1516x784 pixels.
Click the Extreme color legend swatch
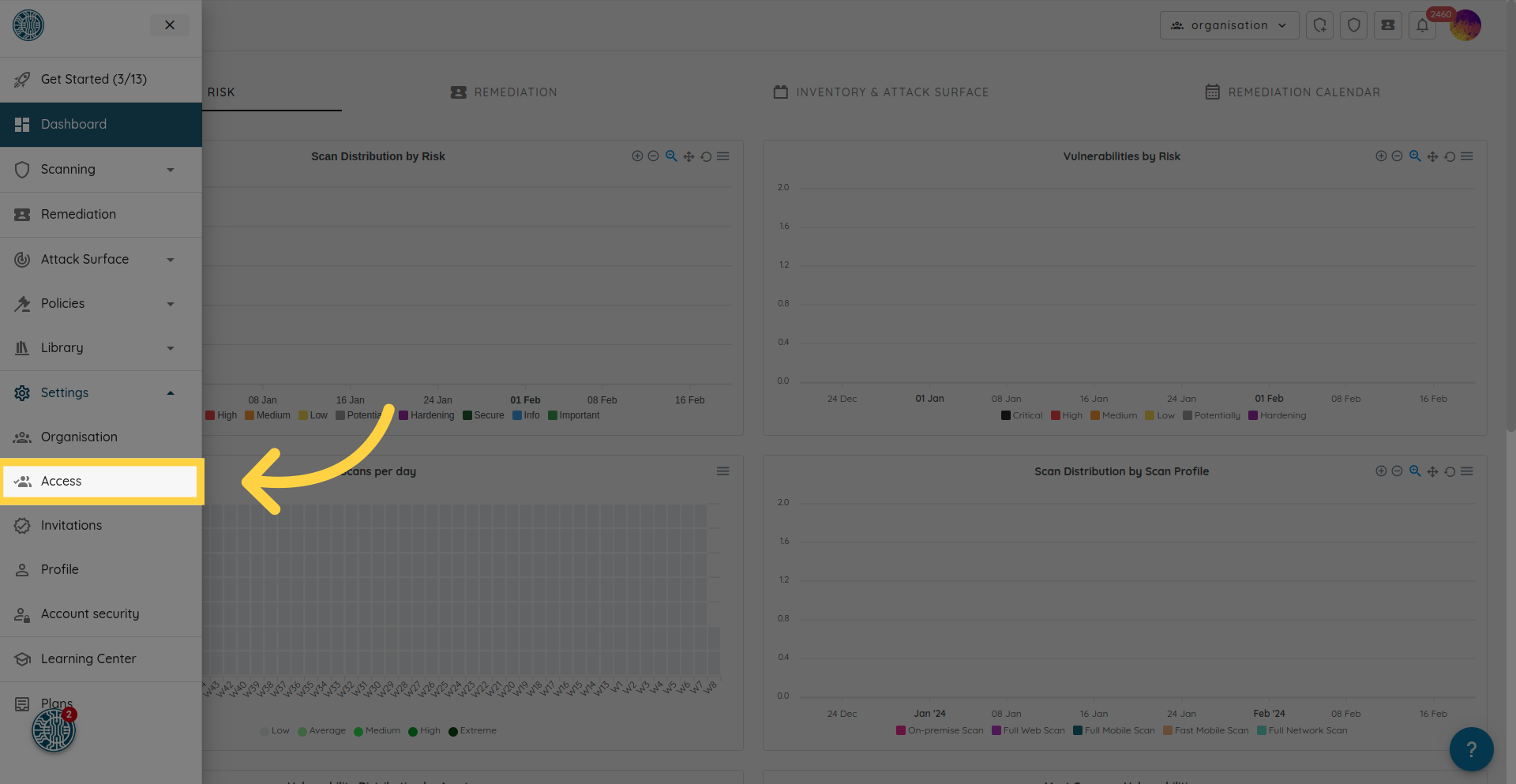point(453,731)
